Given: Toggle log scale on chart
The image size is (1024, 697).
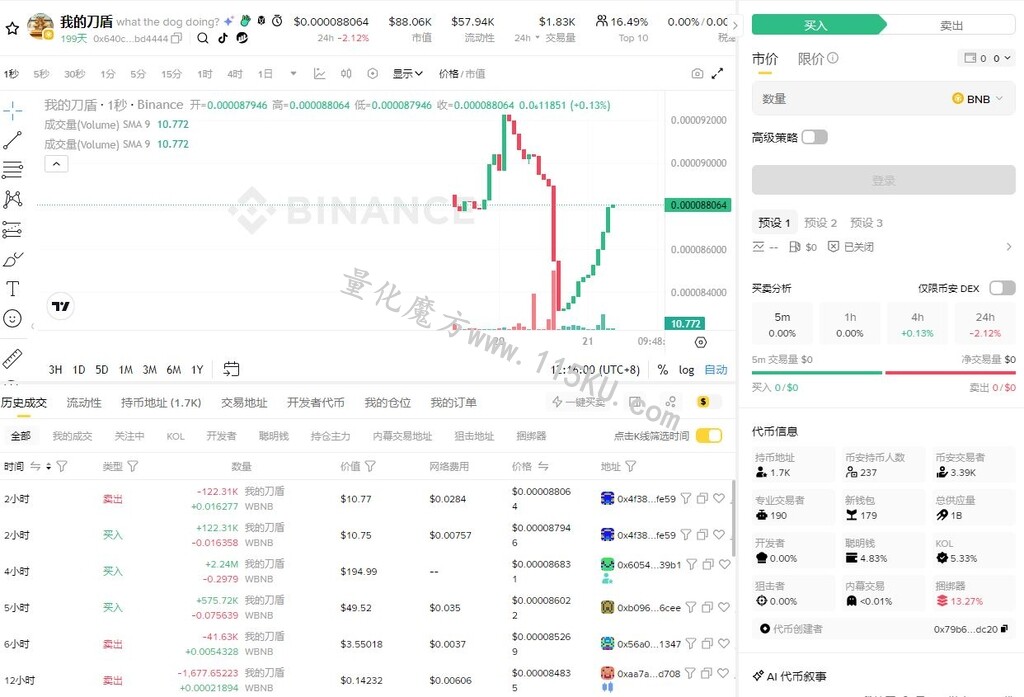Looking at the screenshot, I should coord(686,370).
